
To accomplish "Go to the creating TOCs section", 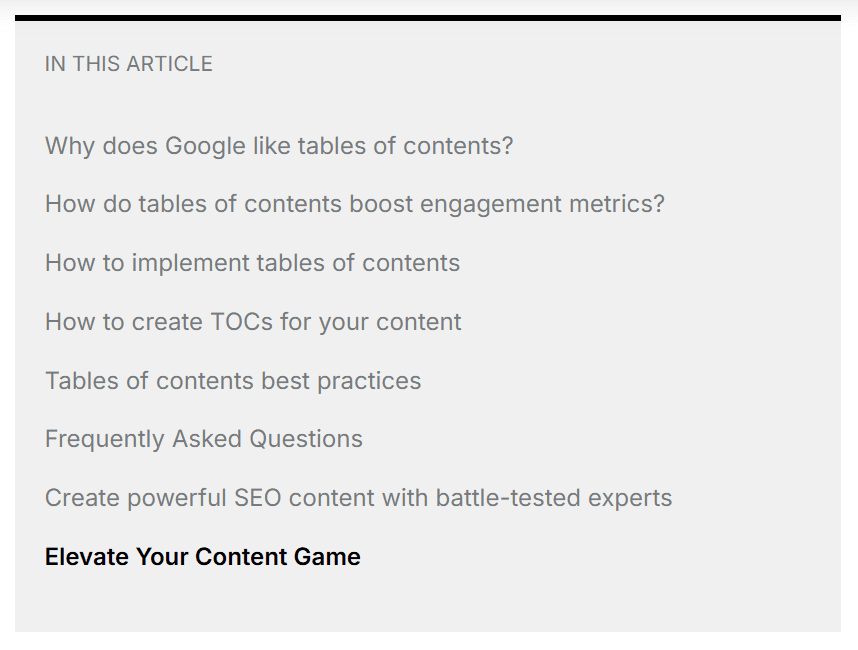I will (253, 322).
